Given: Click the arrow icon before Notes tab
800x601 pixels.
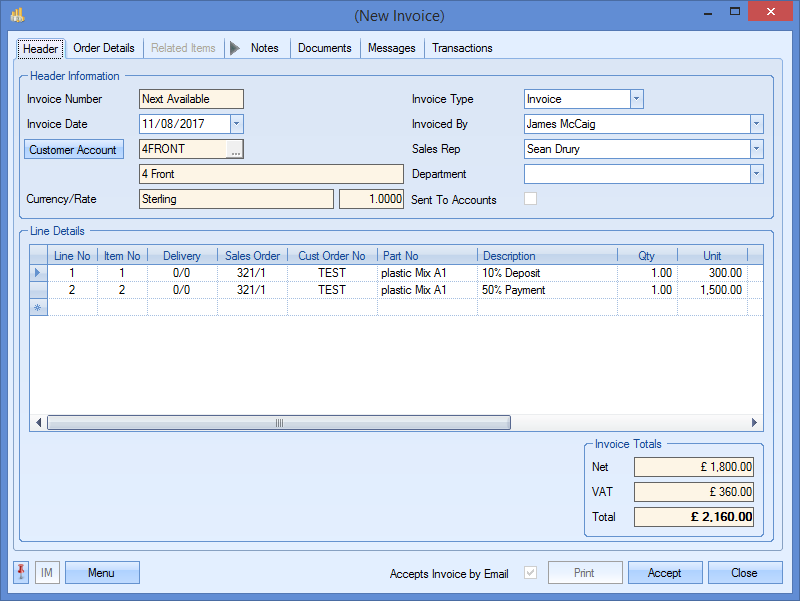Looking at the screenshot, I should tap(234, 48).
